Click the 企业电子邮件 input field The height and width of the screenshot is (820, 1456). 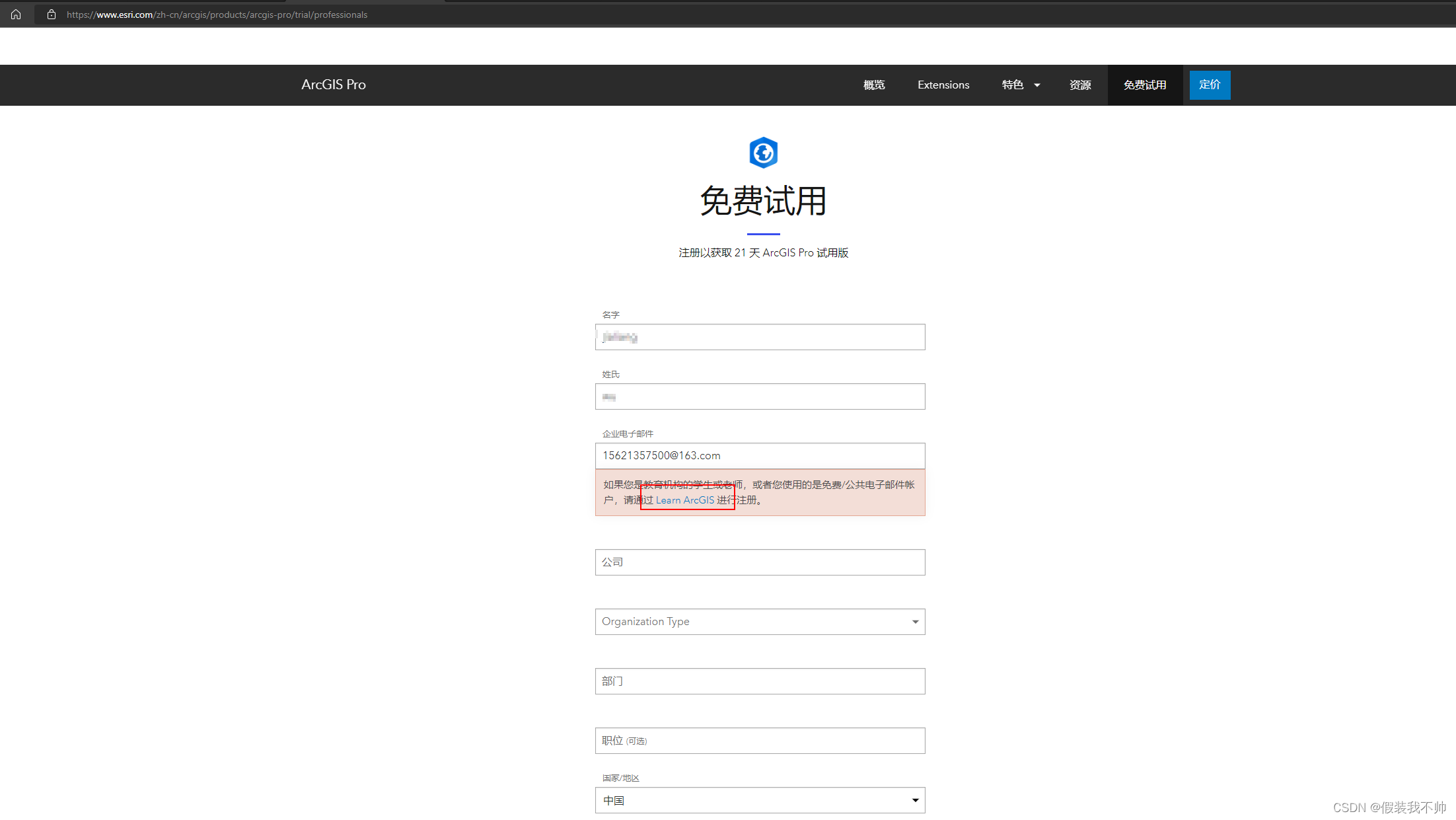[762, 455]
